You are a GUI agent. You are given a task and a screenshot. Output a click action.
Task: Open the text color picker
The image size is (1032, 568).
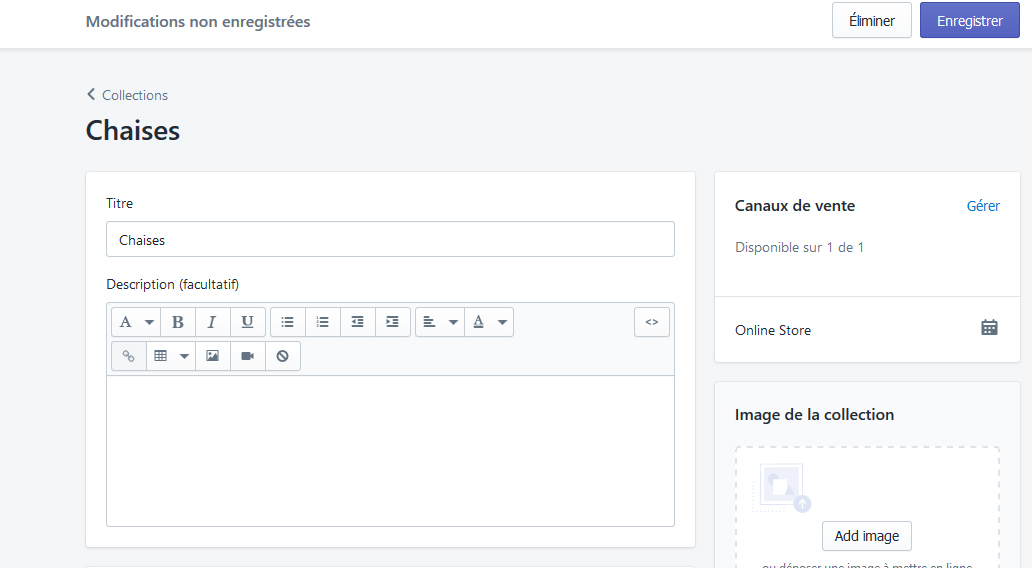[x=489, y=322]
